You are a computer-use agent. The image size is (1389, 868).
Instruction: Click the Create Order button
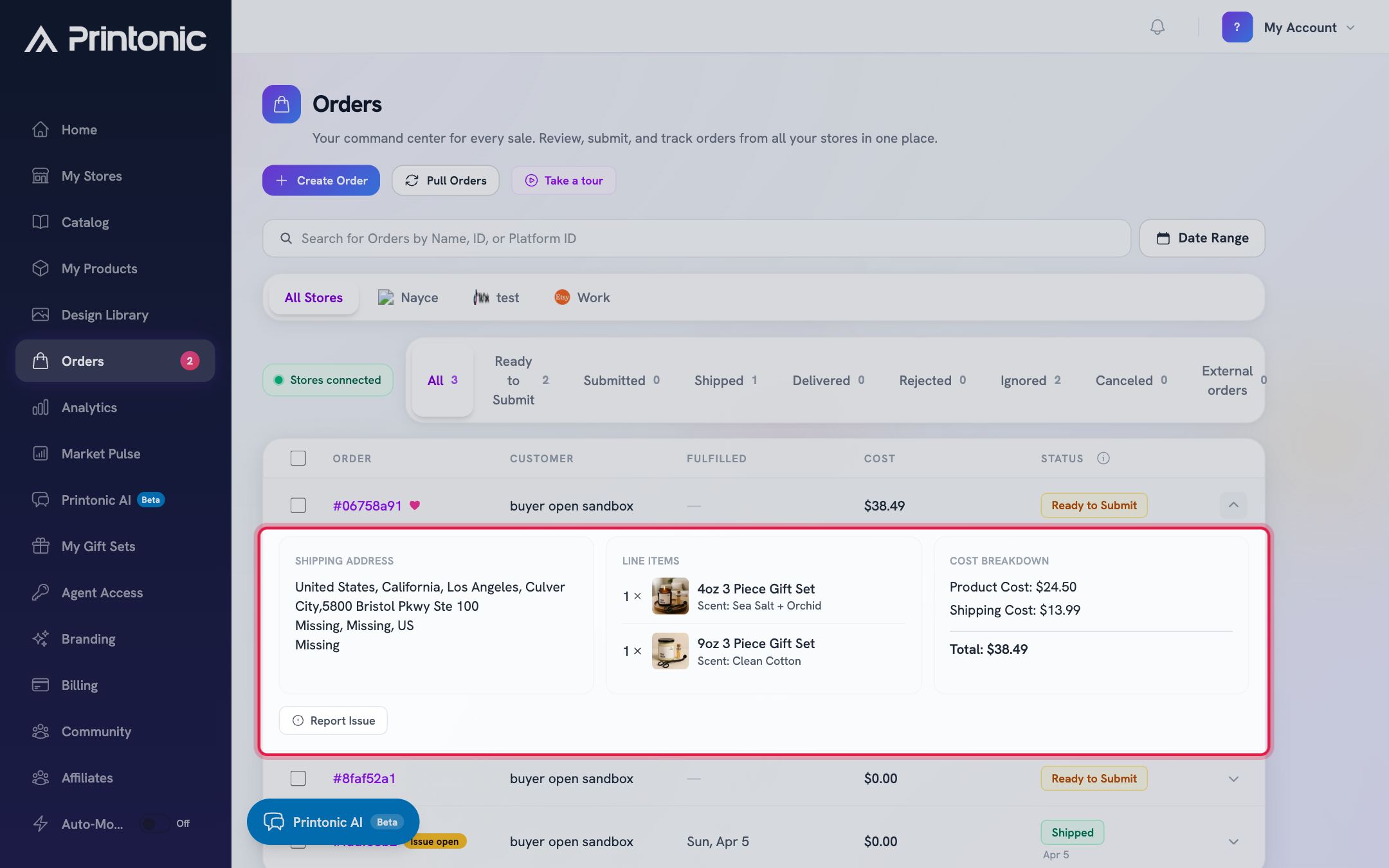(x=321, y=181)
